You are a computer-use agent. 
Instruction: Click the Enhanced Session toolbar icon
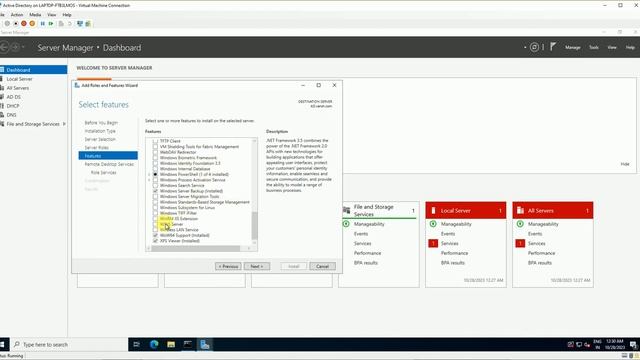80,24
